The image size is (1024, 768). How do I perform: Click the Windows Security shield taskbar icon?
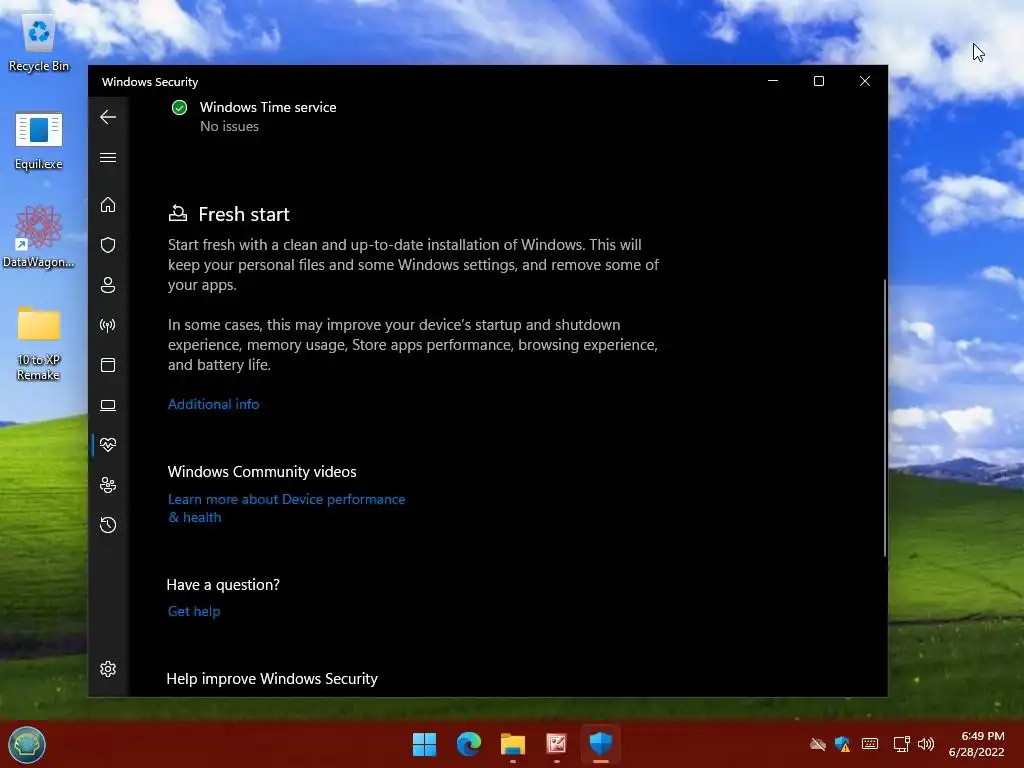point(601,744)
